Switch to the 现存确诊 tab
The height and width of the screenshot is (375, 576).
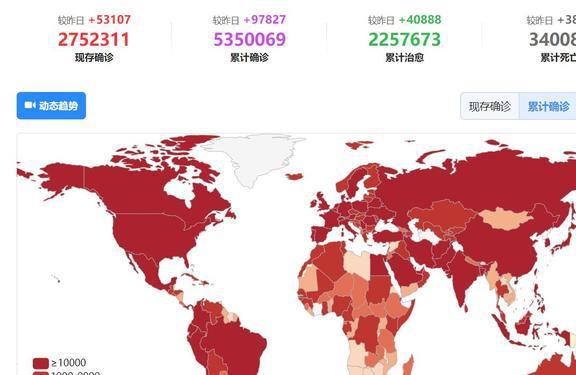click(490, 107)
